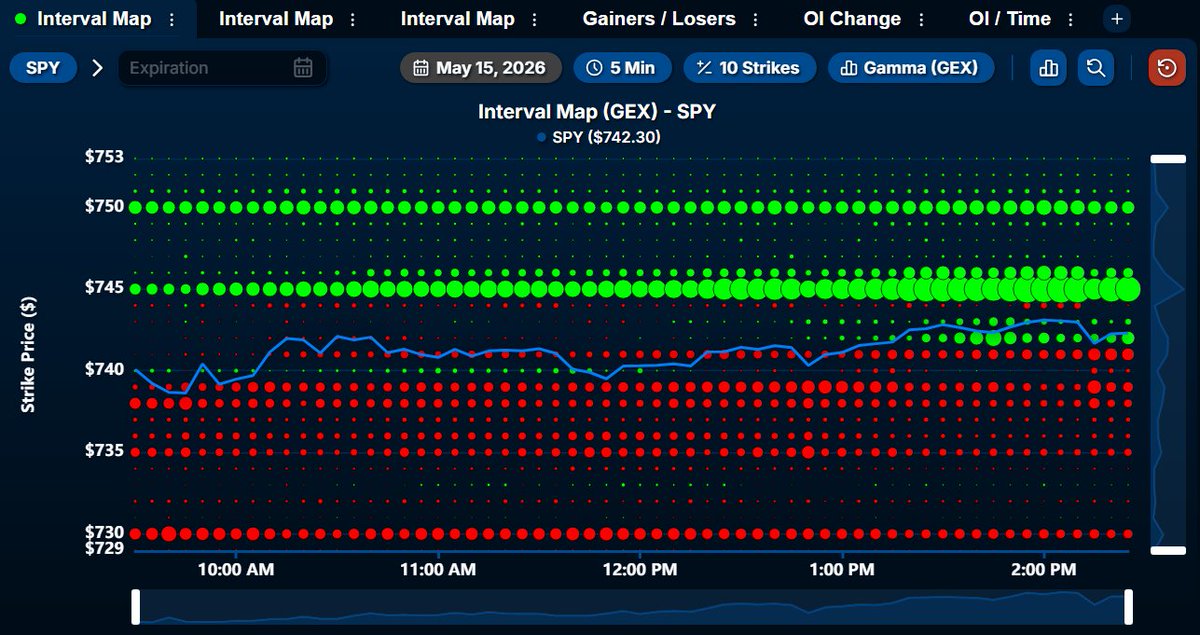Click the $745 strike axis label

coord(104,288)
